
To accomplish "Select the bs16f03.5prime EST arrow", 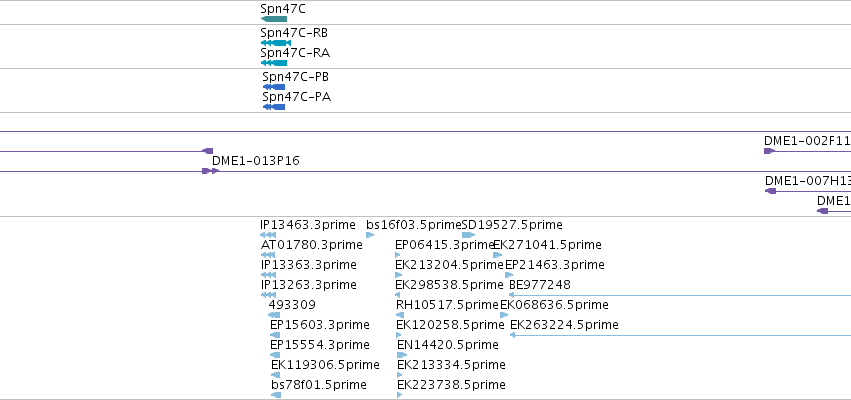I will pos(370,235).
